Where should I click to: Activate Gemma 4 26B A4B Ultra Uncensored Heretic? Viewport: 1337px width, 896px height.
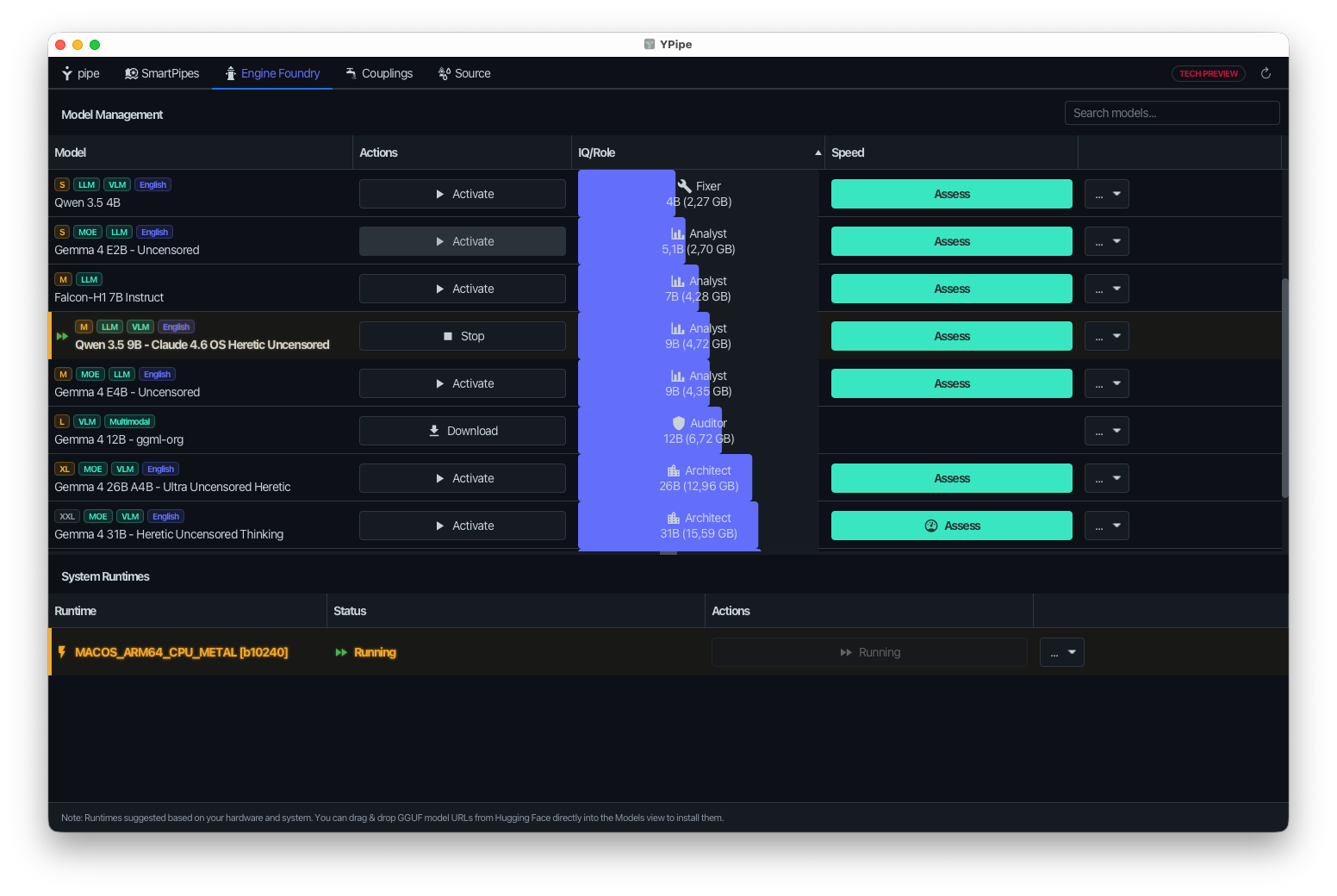[x=463, y=478]
